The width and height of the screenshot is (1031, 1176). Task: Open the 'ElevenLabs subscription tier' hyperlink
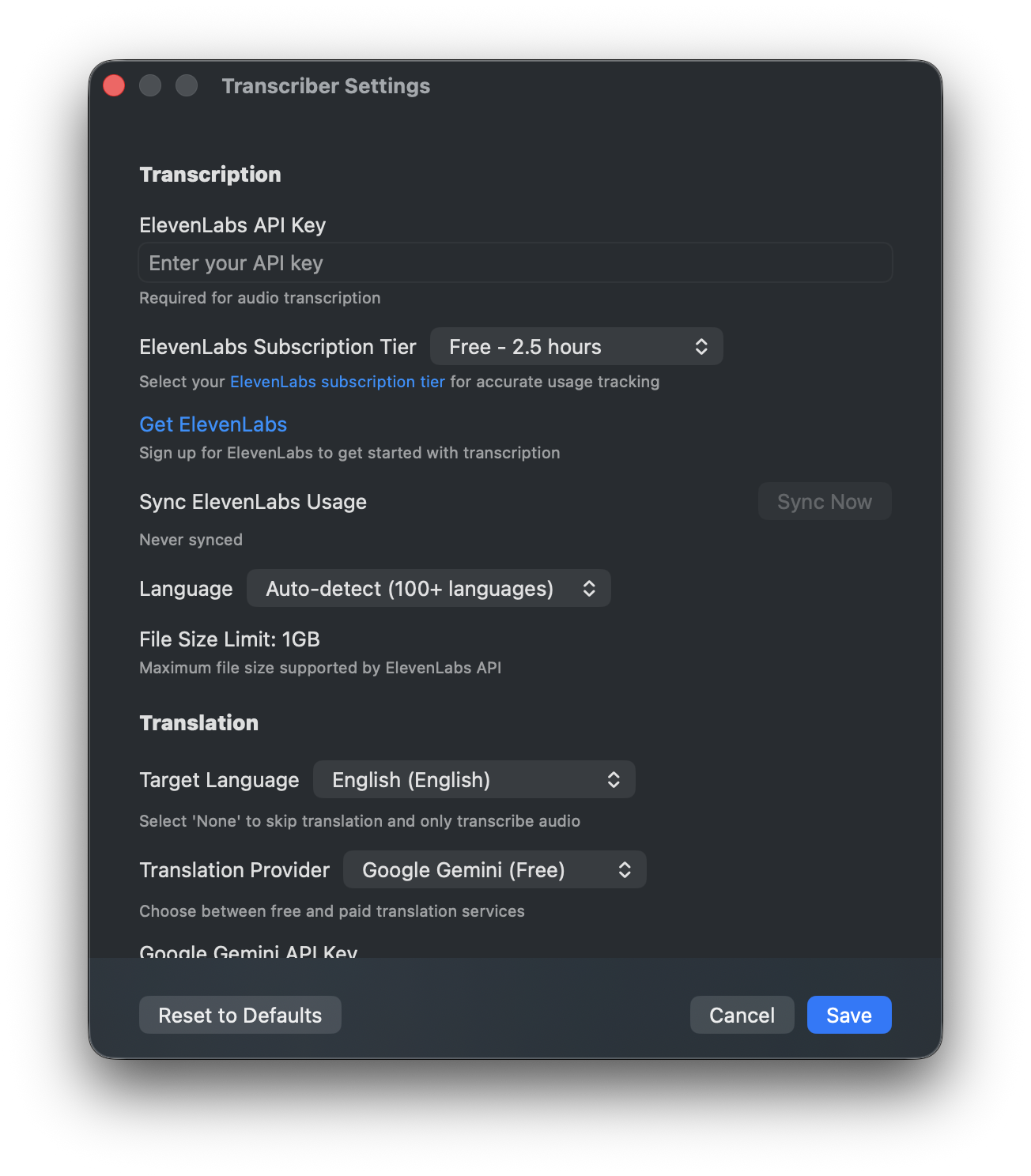(338, 382)
